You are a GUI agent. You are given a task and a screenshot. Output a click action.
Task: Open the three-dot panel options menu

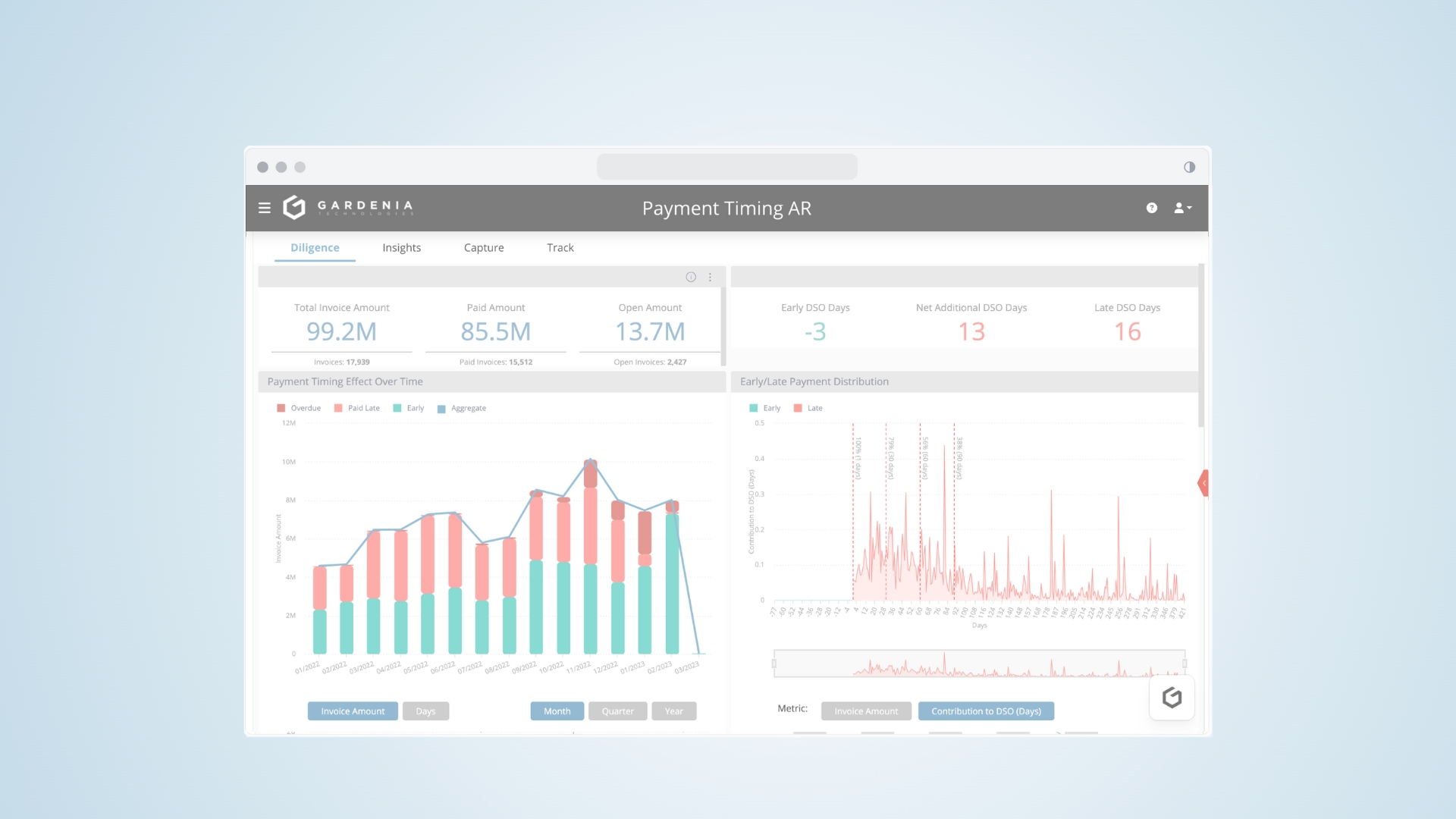(711, 278)
